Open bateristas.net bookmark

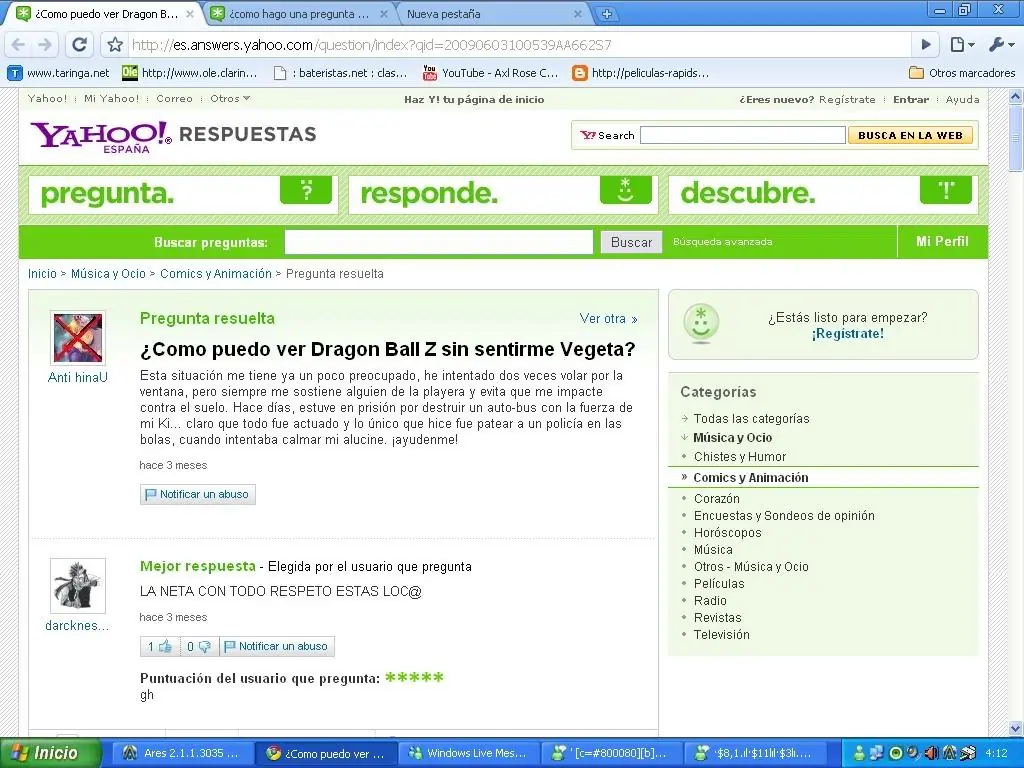pos(340,73)
